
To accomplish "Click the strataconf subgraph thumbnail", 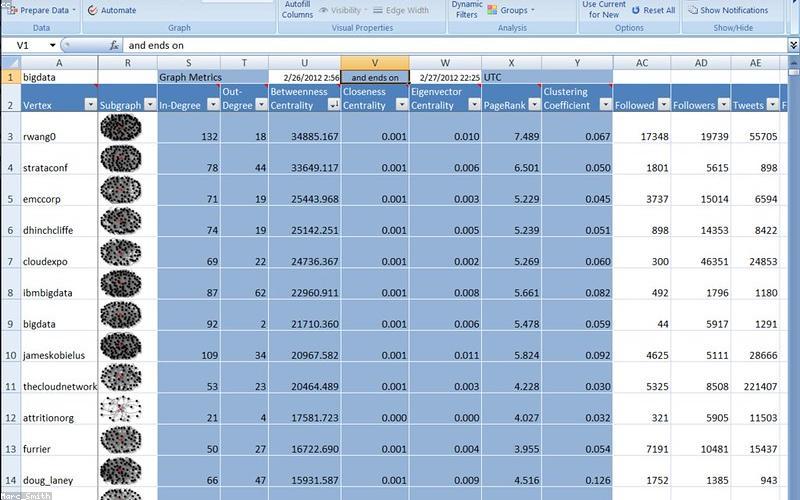I will pyautogui.click(x=121, y=159).
